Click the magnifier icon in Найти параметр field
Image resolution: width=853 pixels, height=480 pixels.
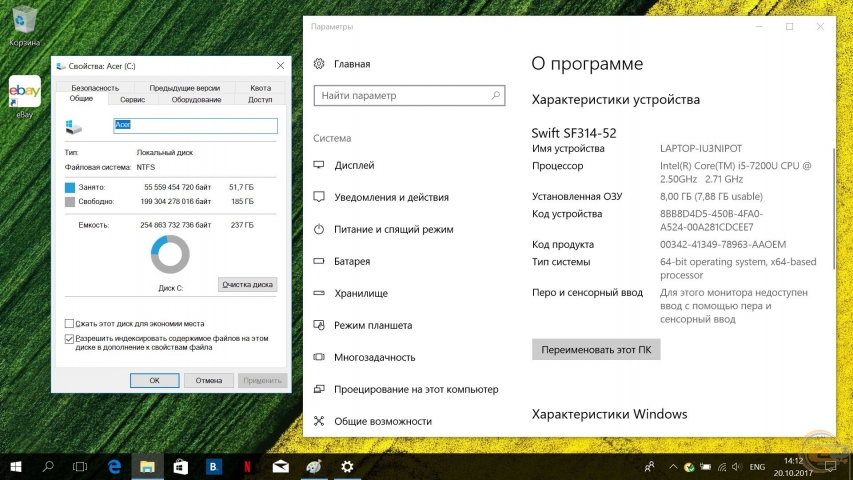point(495,95)
